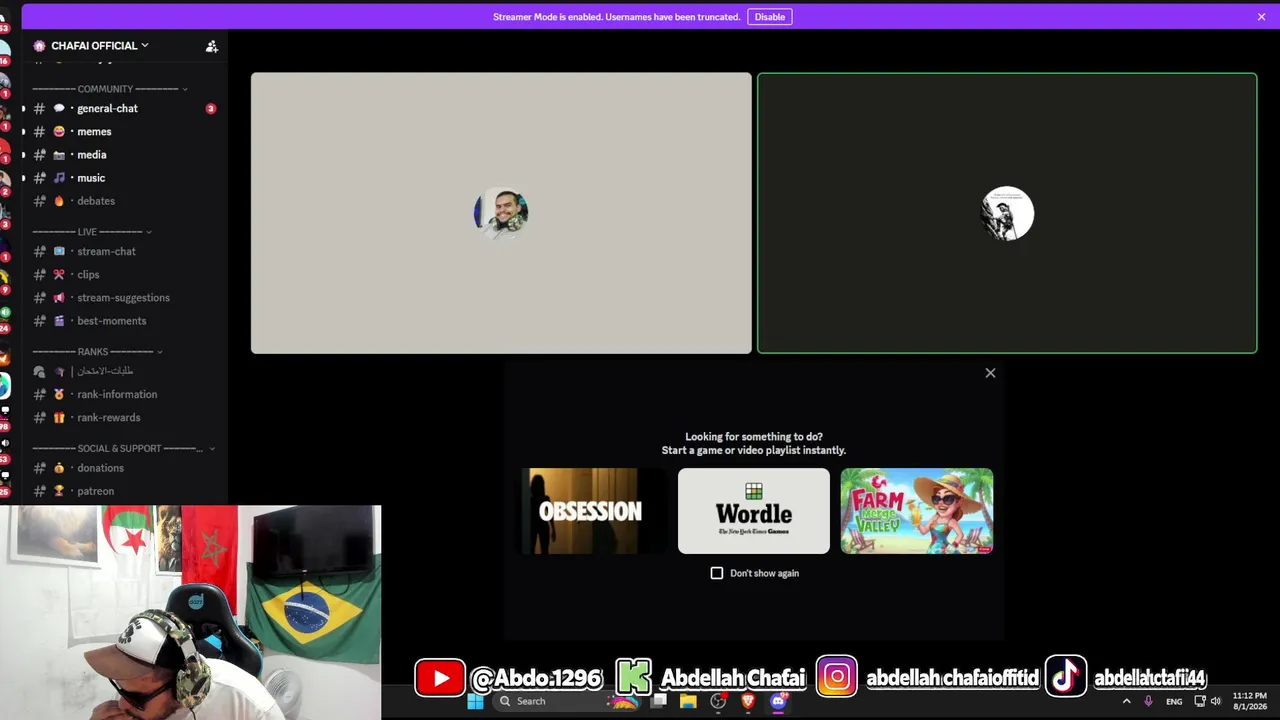Open the clock and date panel
The width and height of the screenshot is (1280, 720).
tap(1249, 701)
